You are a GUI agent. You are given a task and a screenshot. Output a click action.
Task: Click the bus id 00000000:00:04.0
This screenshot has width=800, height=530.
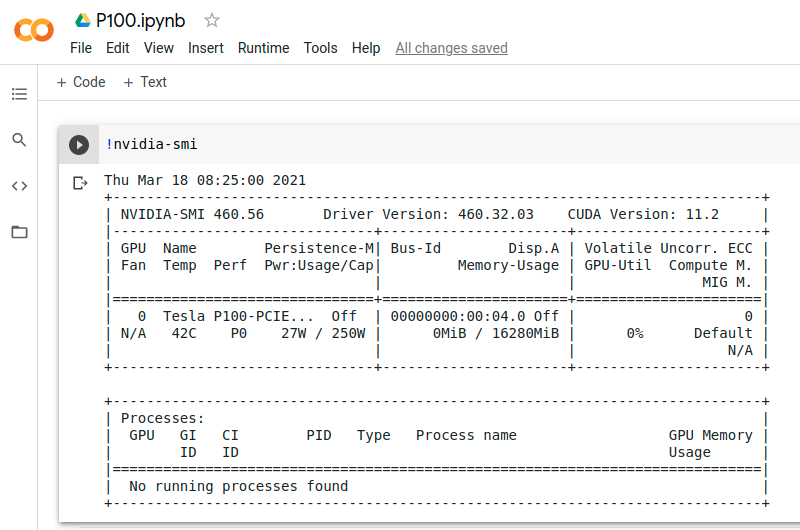(458, 316)
